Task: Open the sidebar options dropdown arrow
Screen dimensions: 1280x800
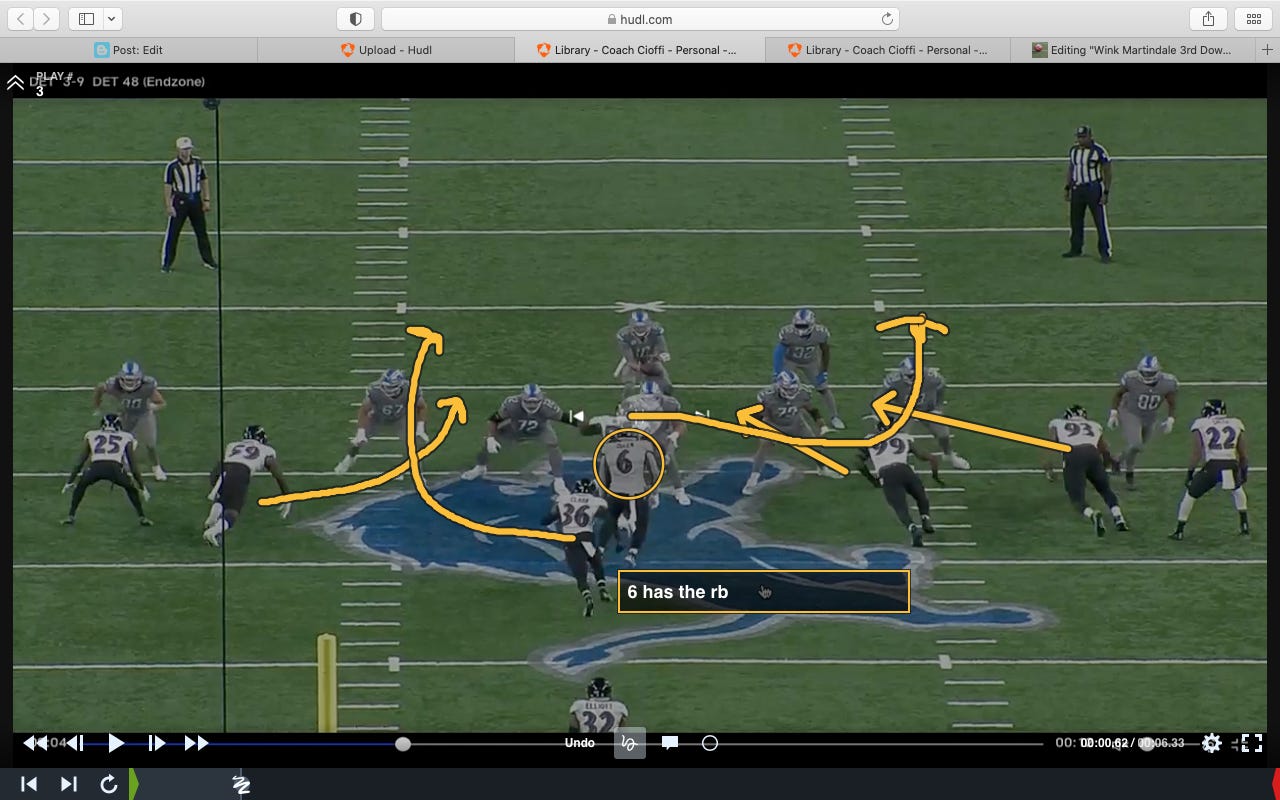Action: 112,19
